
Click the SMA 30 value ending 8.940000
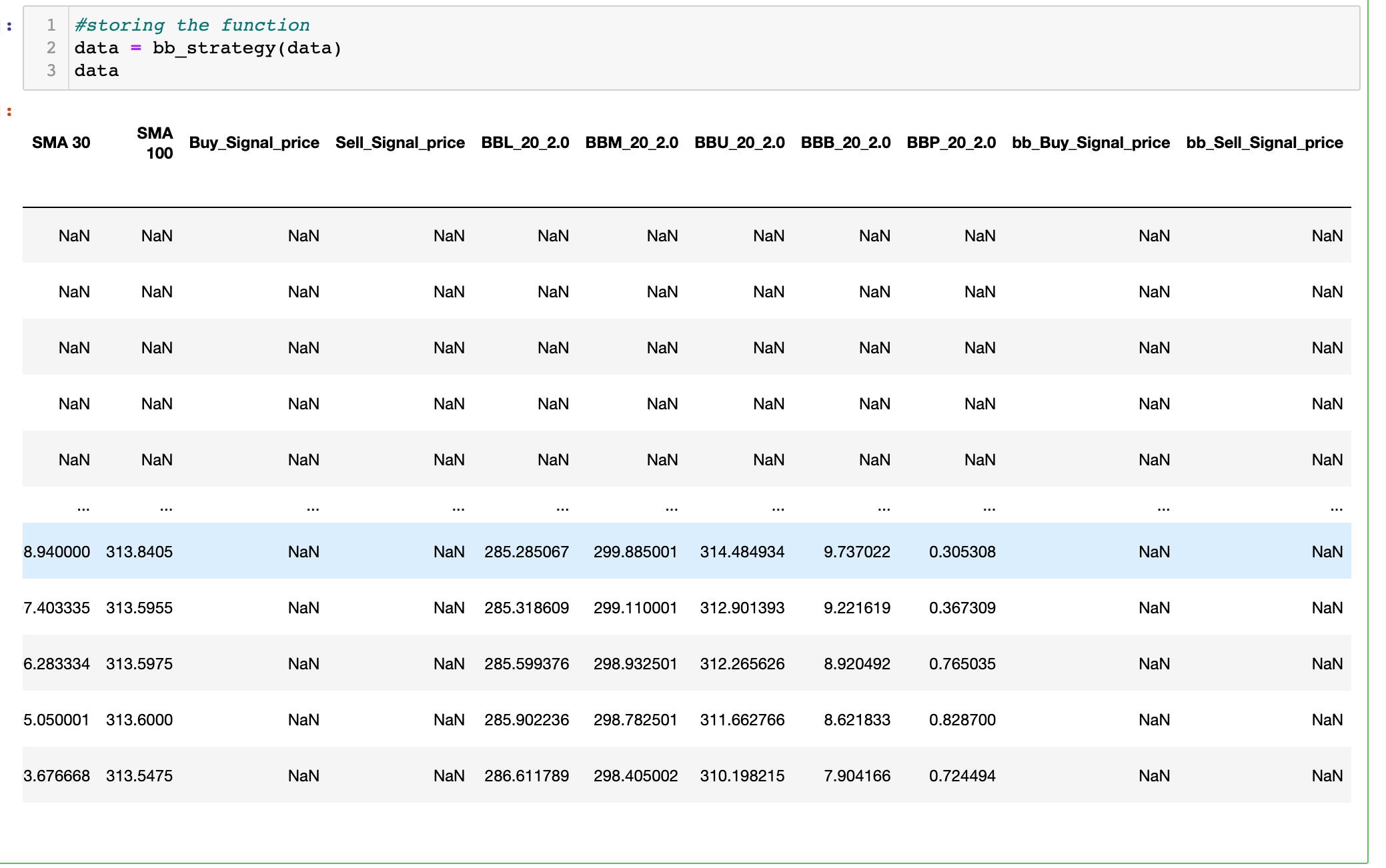(x=57, y=552)
